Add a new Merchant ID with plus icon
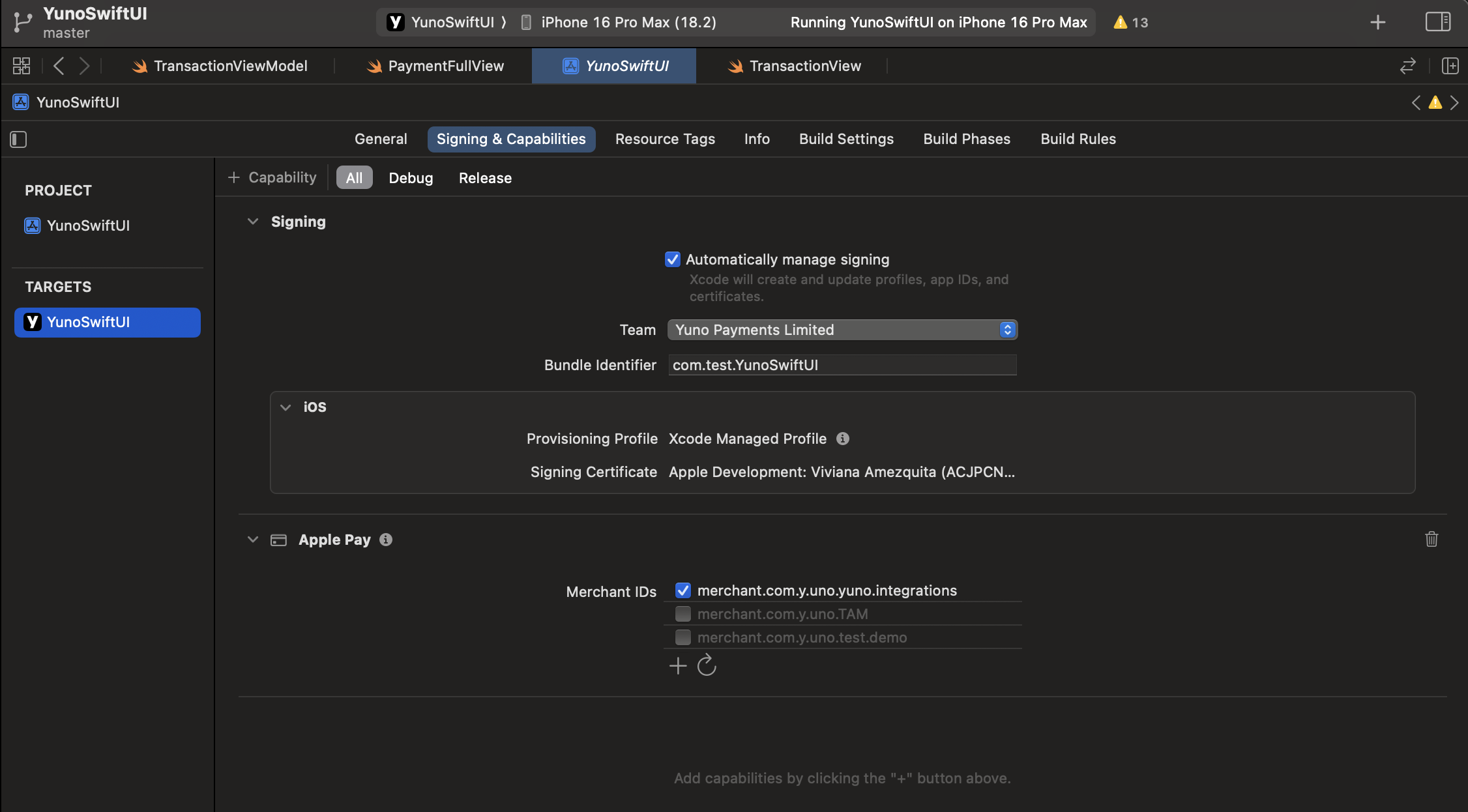The image size is (1468, 812). 678,665
